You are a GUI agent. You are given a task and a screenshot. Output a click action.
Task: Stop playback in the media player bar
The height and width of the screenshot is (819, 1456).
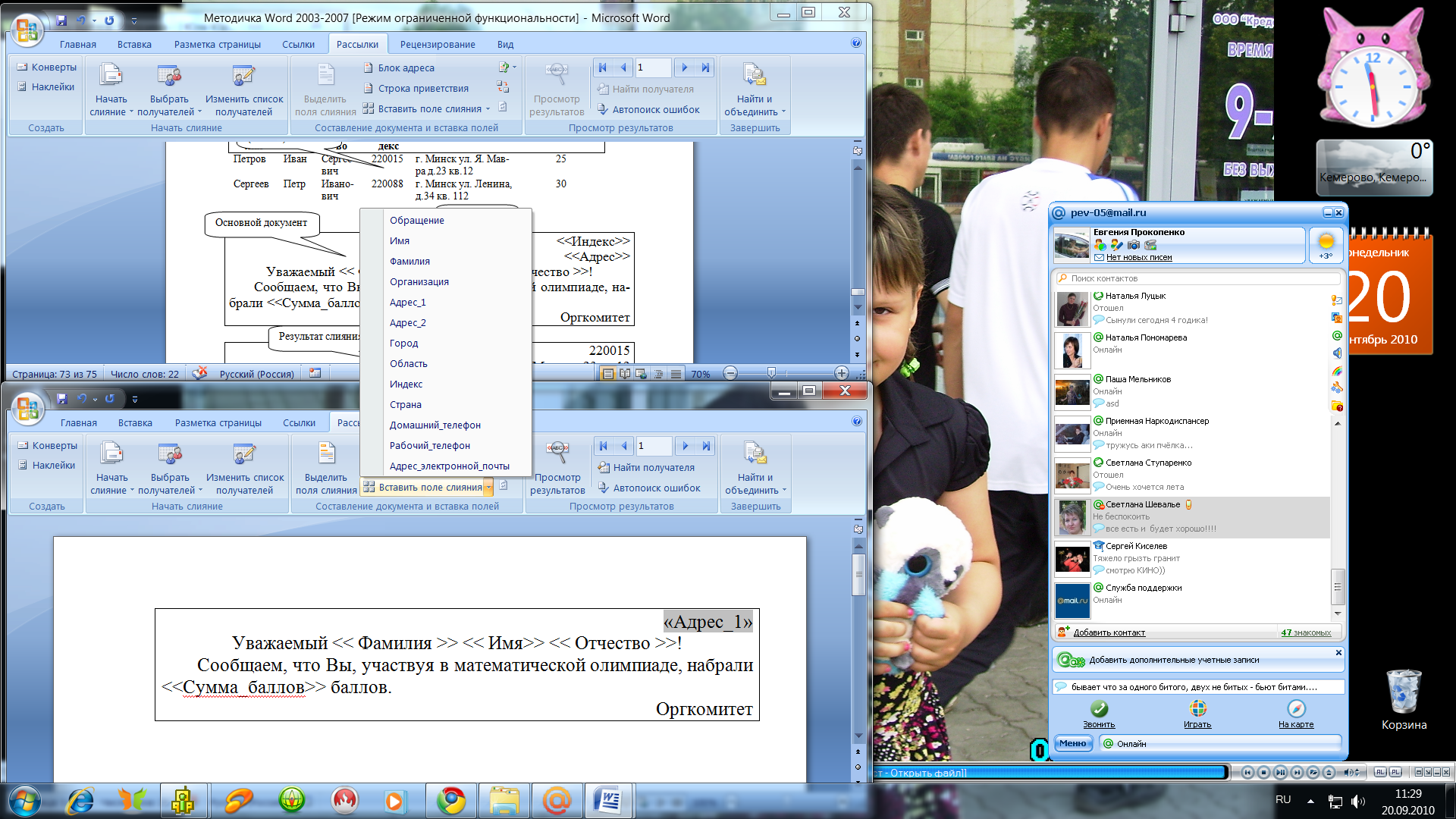pyautogui.click(x=1263, y=772)
